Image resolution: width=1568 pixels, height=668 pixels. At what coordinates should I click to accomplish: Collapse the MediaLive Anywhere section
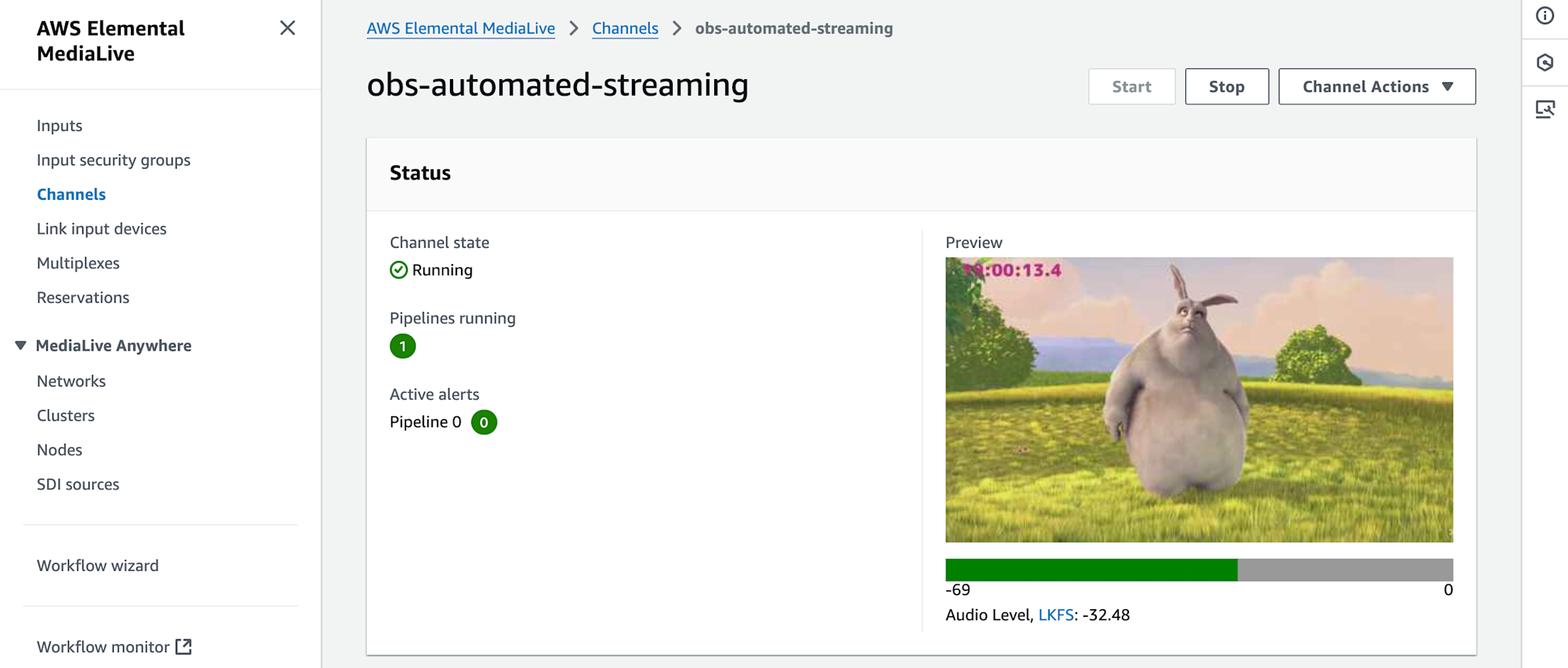[x=20, y=346]
